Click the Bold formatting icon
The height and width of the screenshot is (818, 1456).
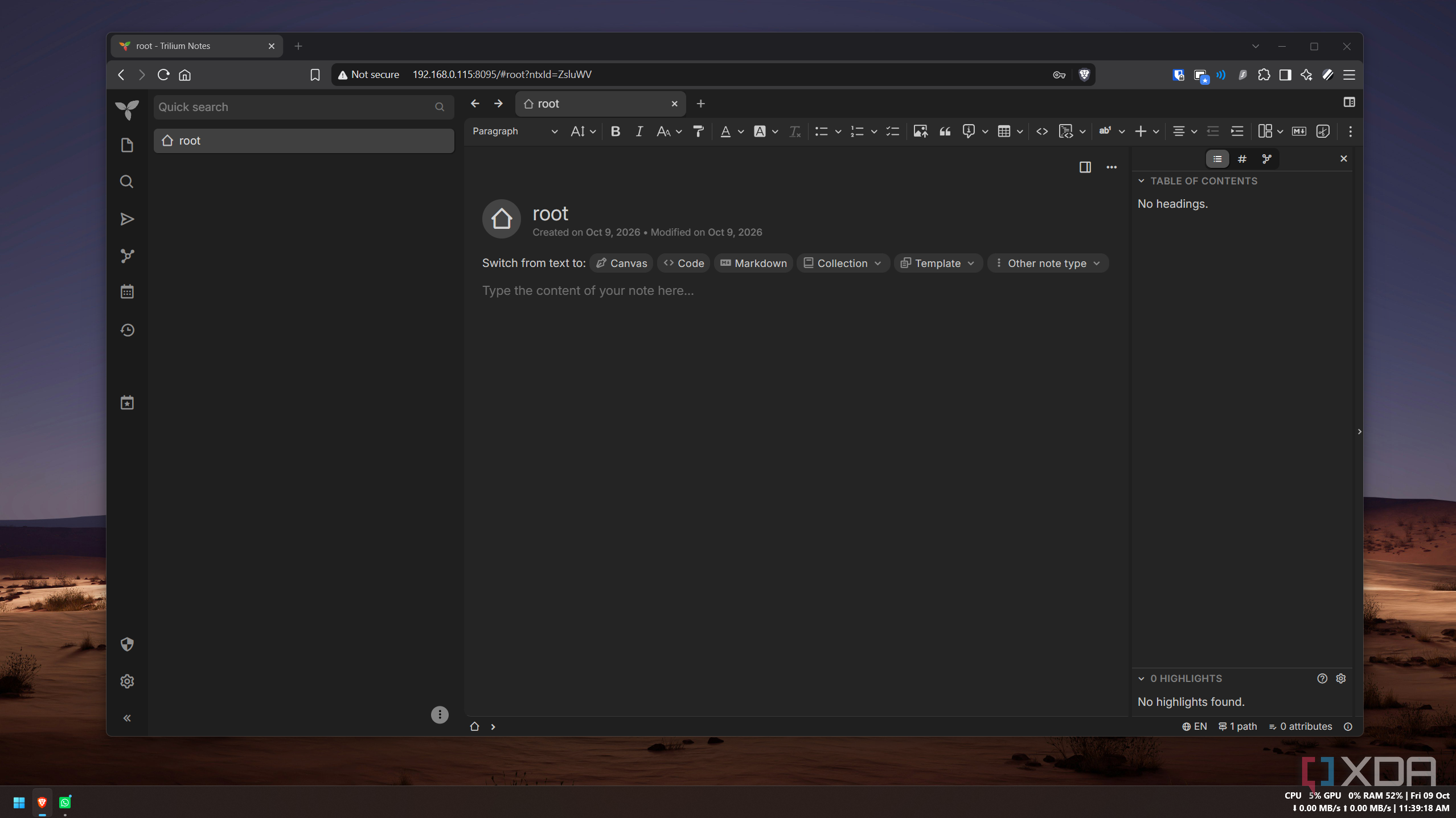pos(615,131)
